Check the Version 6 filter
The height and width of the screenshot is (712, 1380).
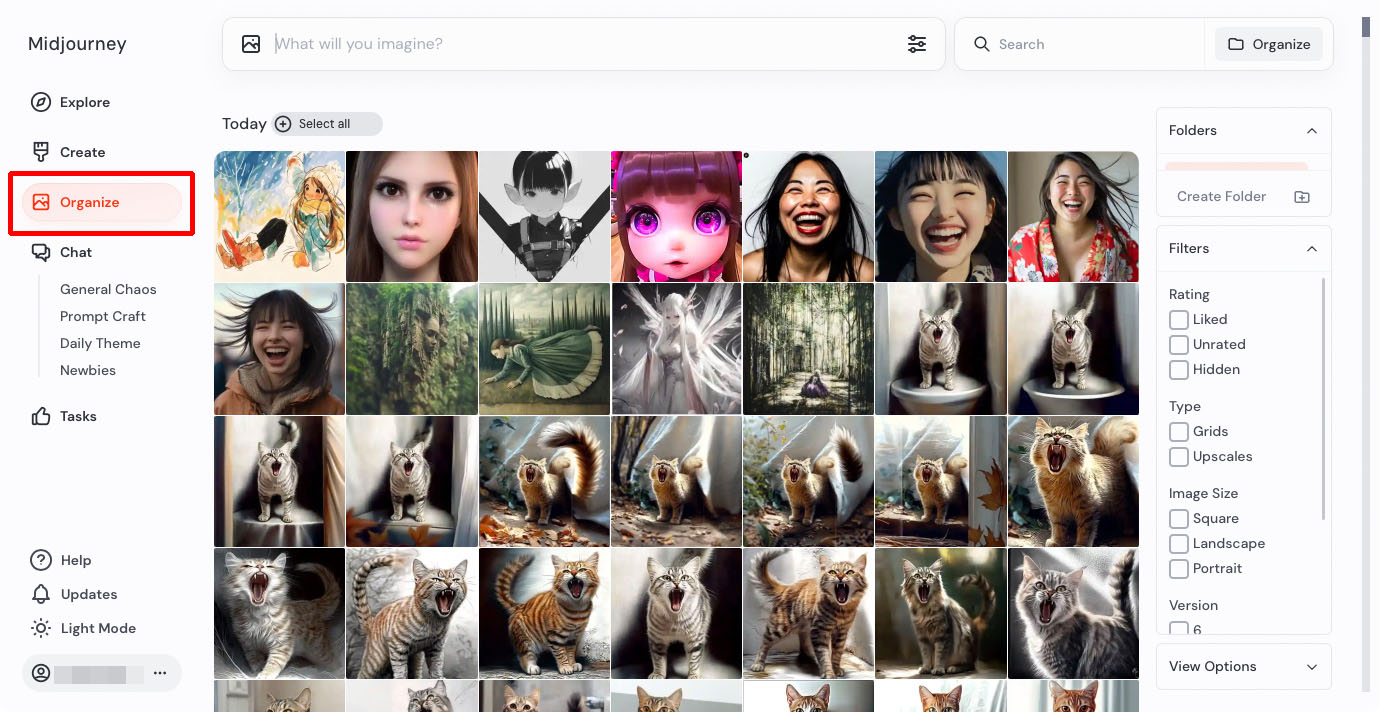1179,628
